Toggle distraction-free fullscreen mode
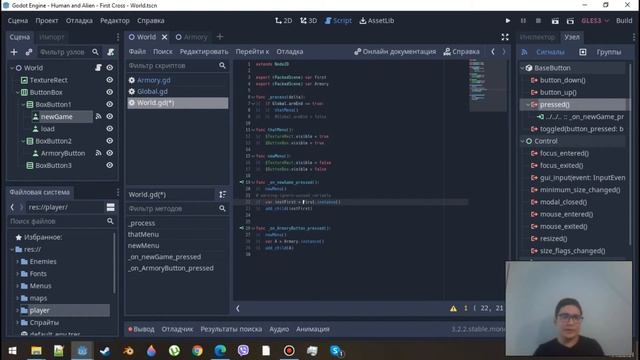The height and width of the screenshot is (360, 640). [505, 37]
